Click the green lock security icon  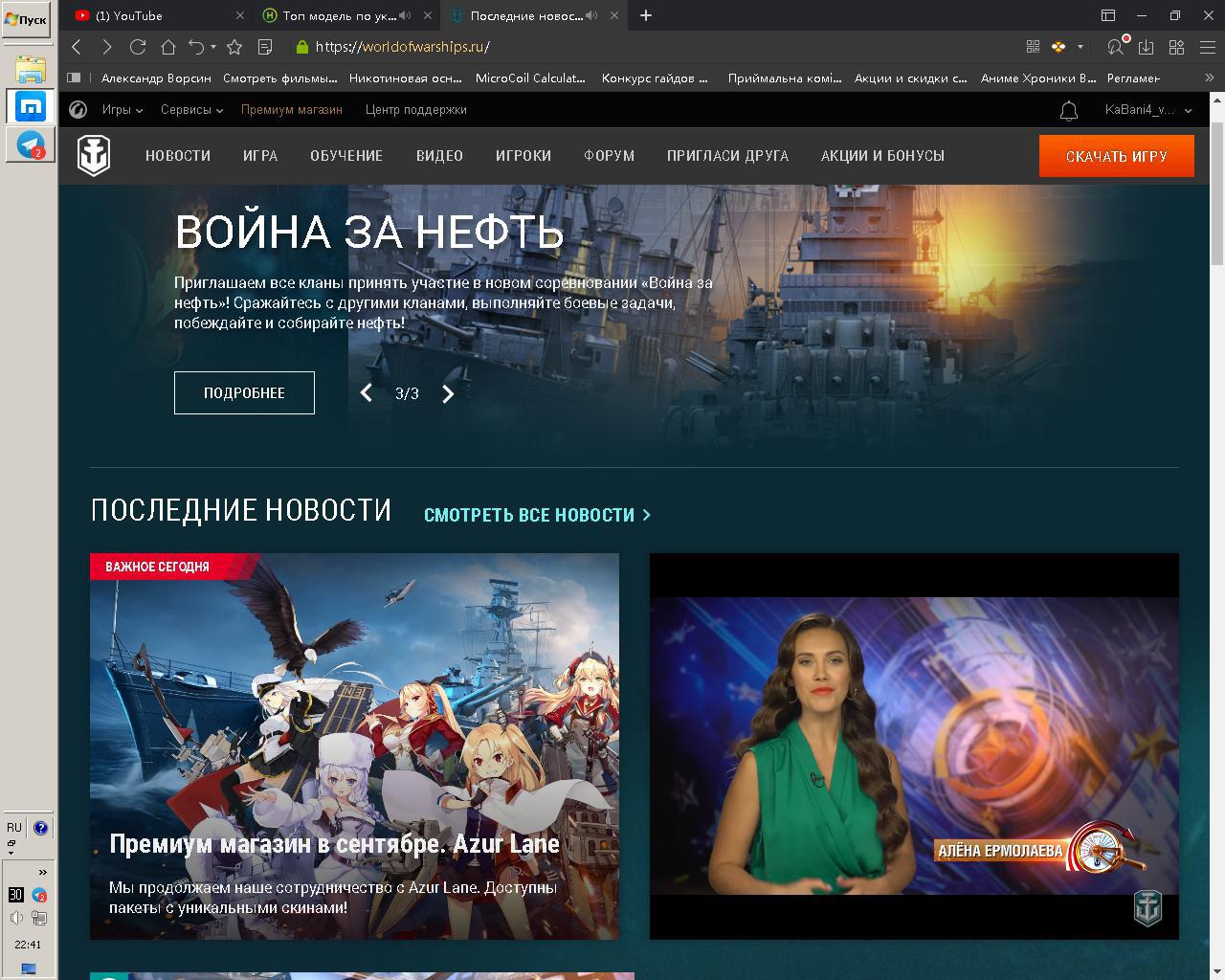coord(302,47)
